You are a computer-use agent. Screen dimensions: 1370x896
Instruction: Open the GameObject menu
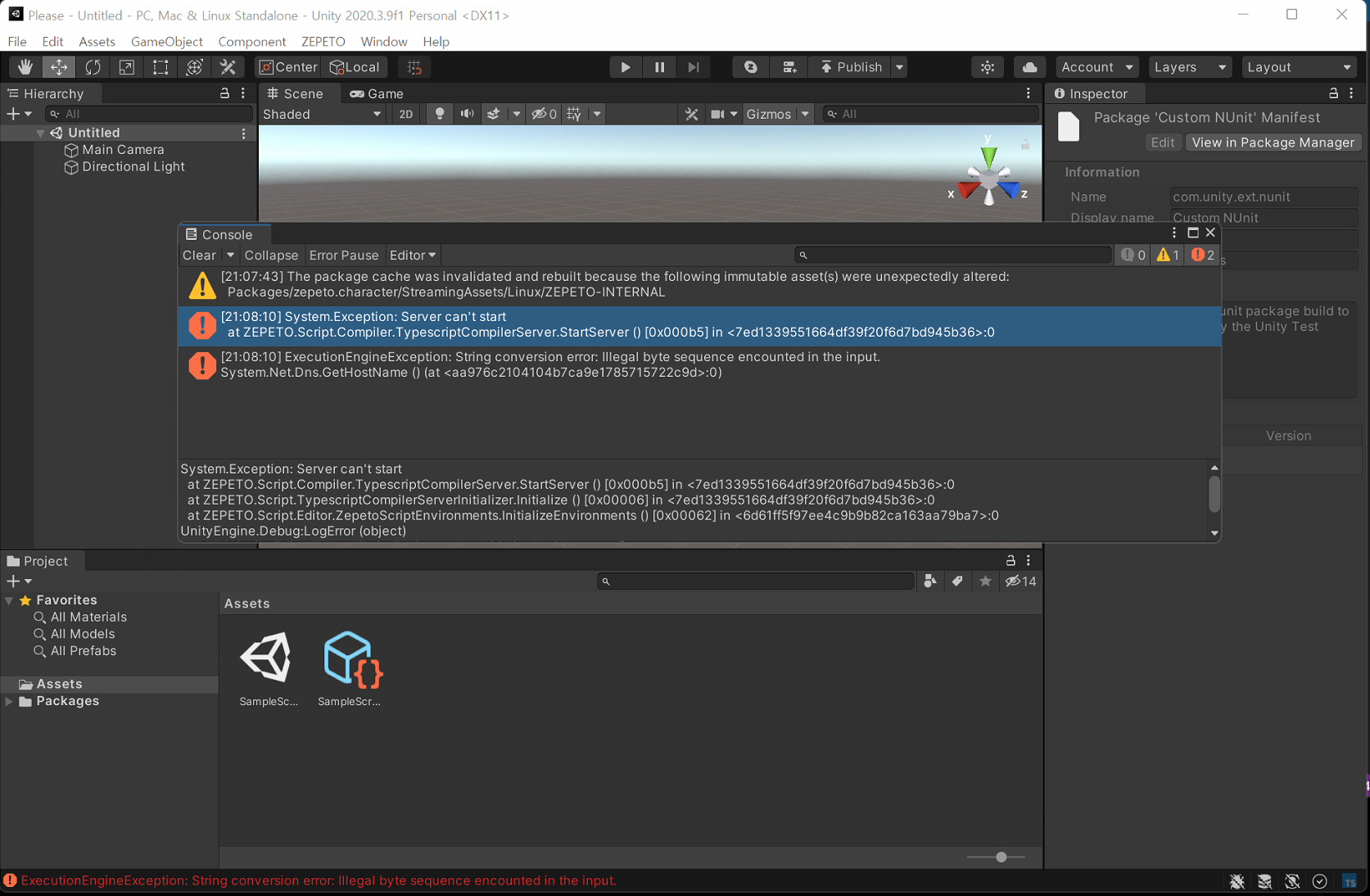click(166, 41)
